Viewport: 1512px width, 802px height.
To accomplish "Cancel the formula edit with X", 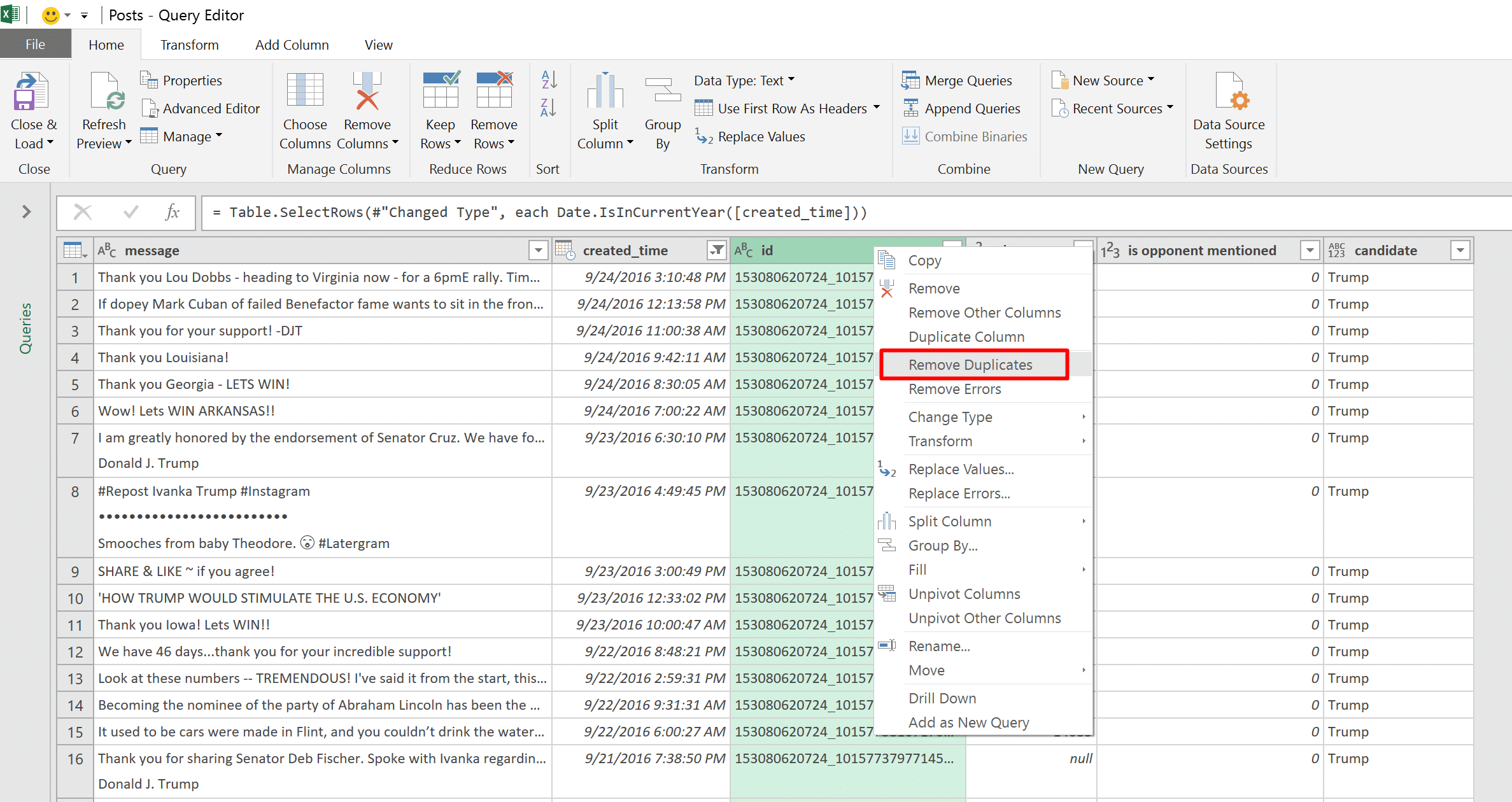I will [83, 212].
